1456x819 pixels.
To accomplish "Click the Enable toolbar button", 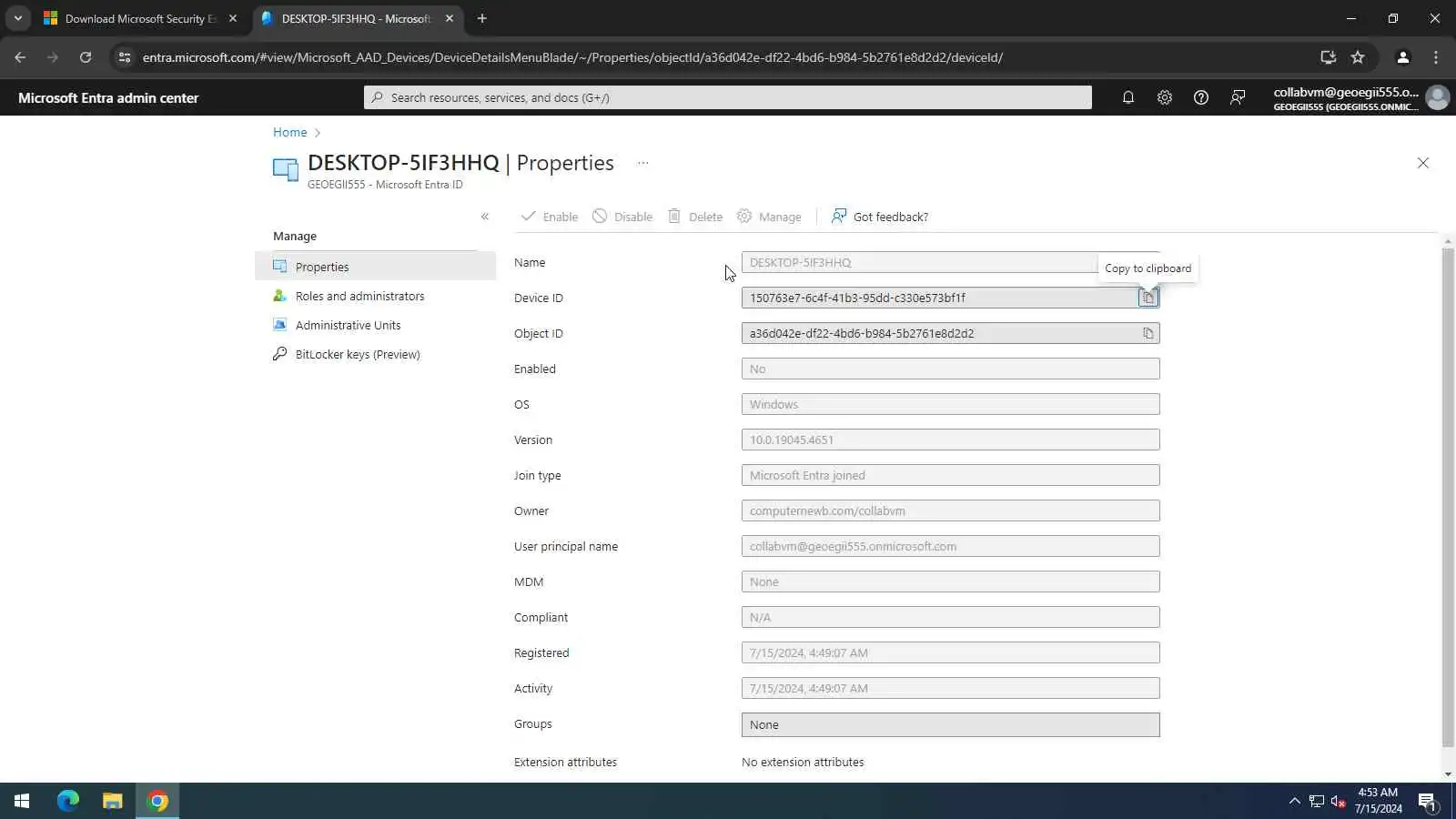I will point(550,217).
